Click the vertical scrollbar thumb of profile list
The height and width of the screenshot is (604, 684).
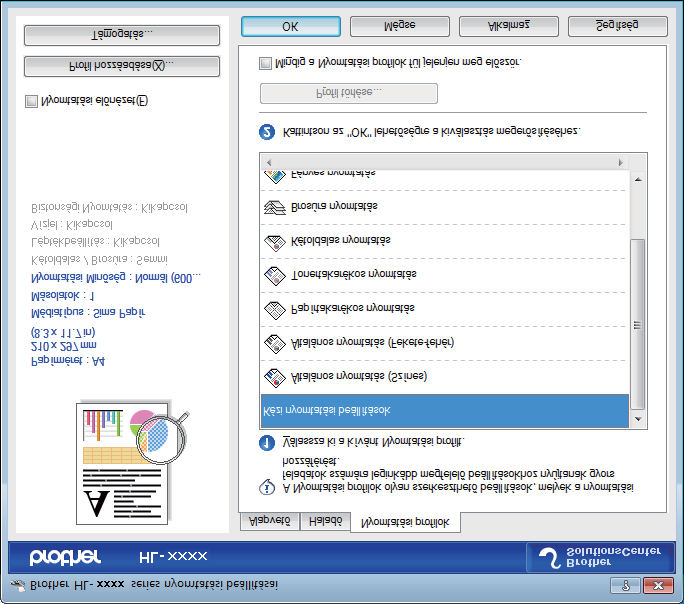(x=638, y=324)
